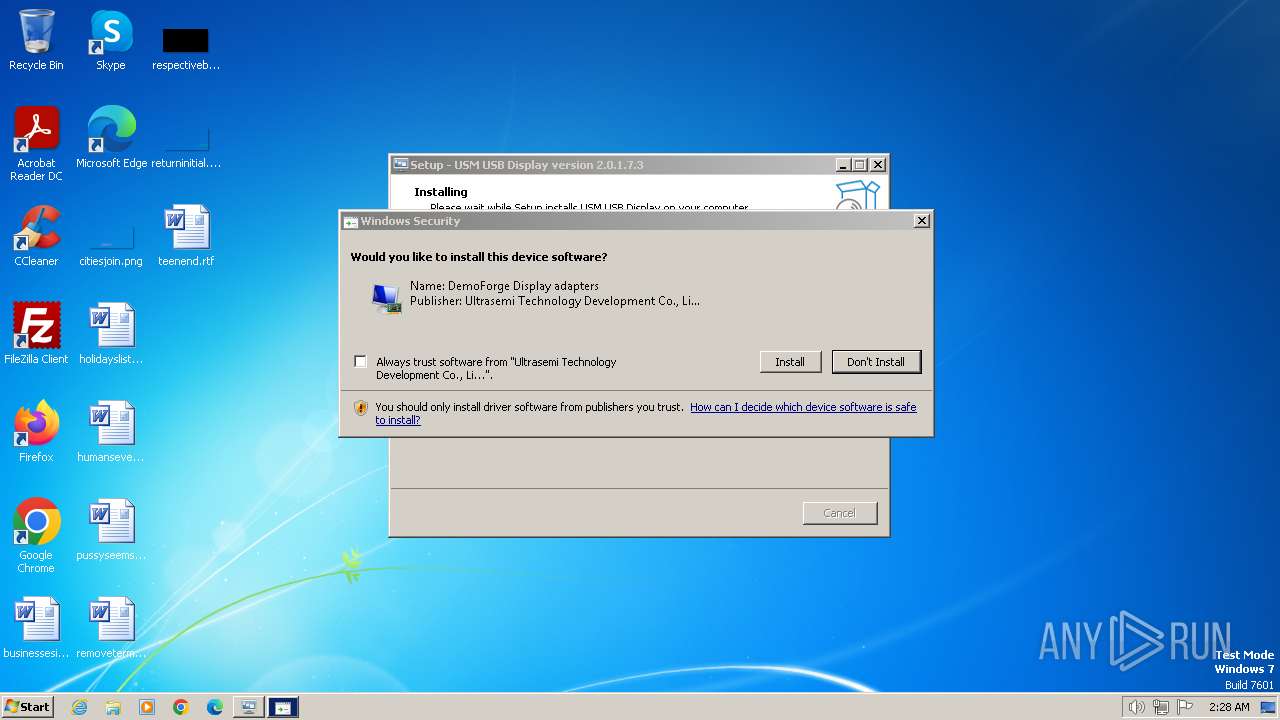
Task: Select the respectiveb... desktop file
Action: pos(185,48)
